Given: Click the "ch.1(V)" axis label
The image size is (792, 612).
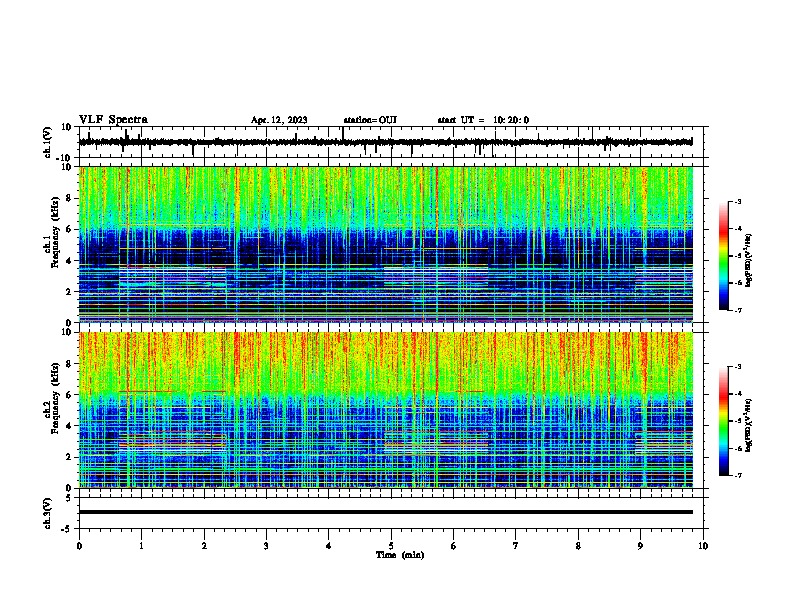Looking at the screenshot, I should (x=48, y=142).
